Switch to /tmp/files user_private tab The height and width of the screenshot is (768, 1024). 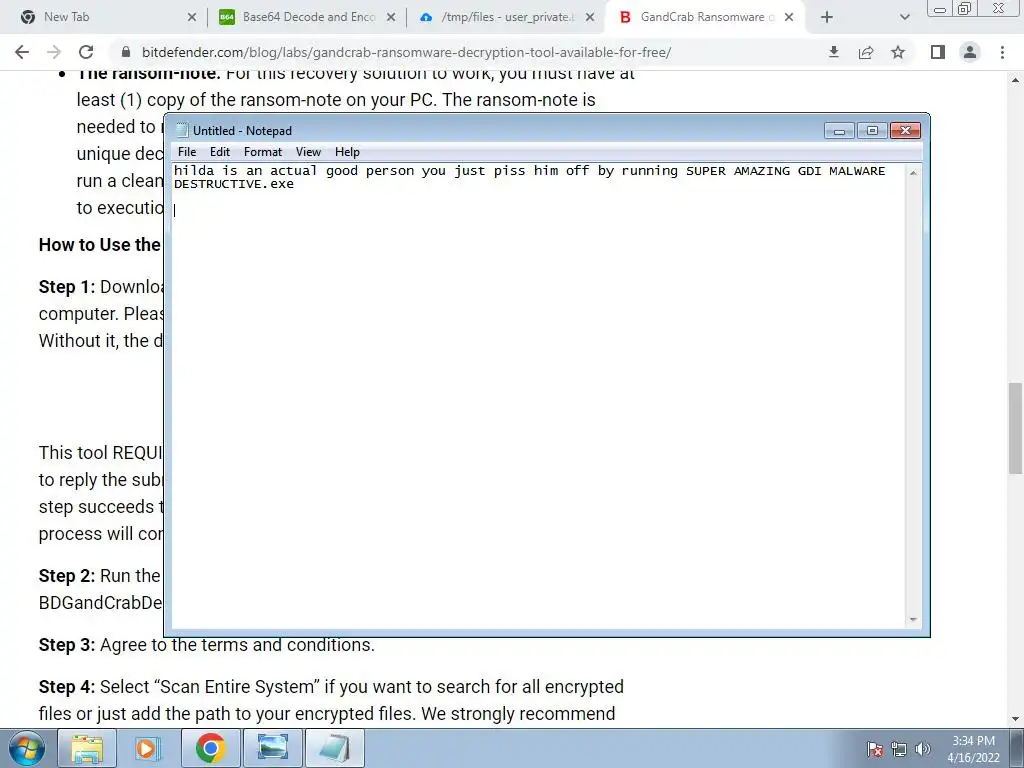[x=508, y=17]
